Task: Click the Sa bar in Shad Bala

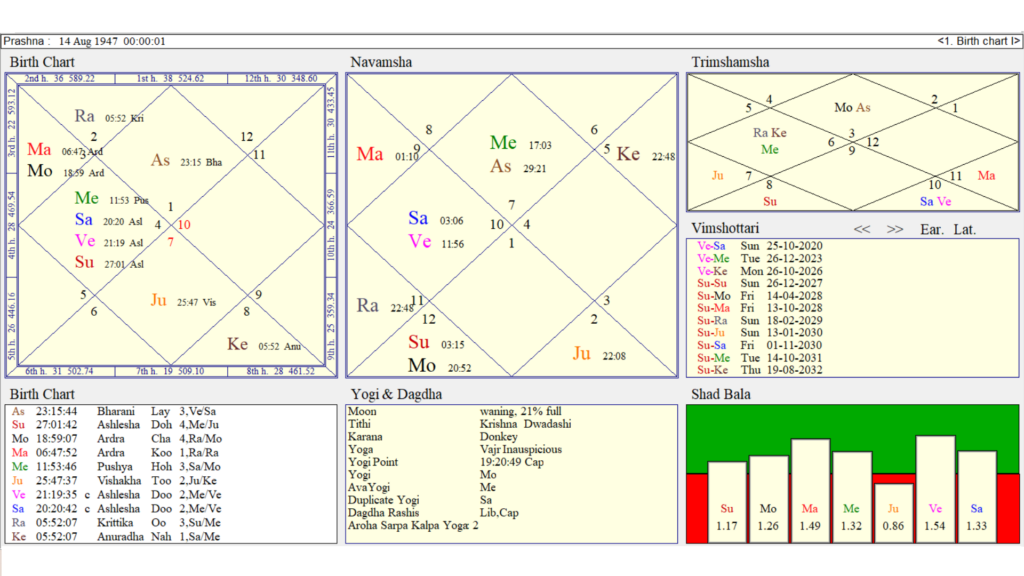Action: [977, 496]
